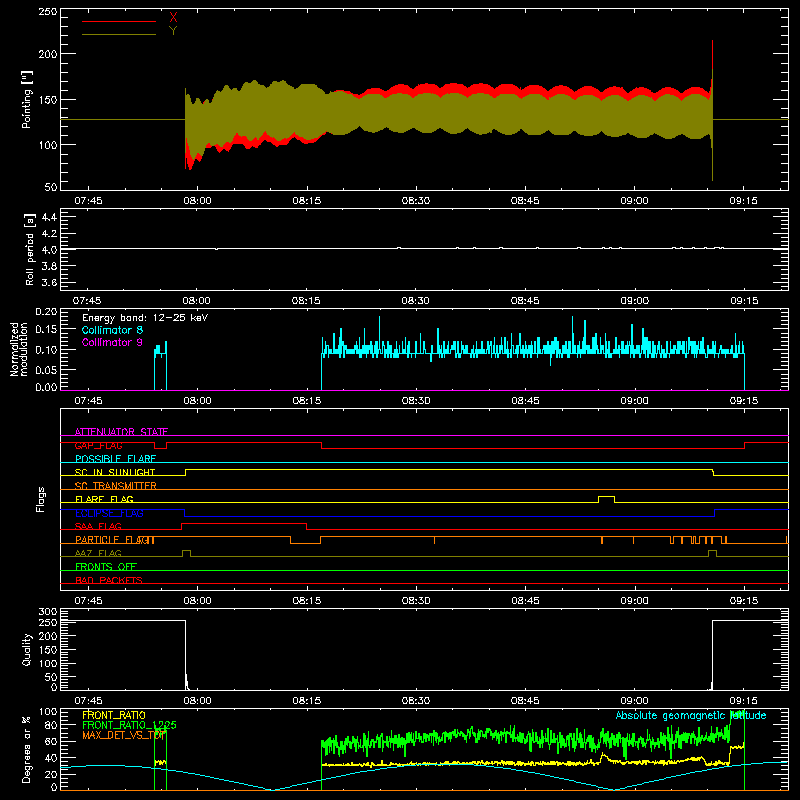Click the 80 value on the Degrees axis
The height and width of the screenshot is (800, 800).
pos(51,725)
